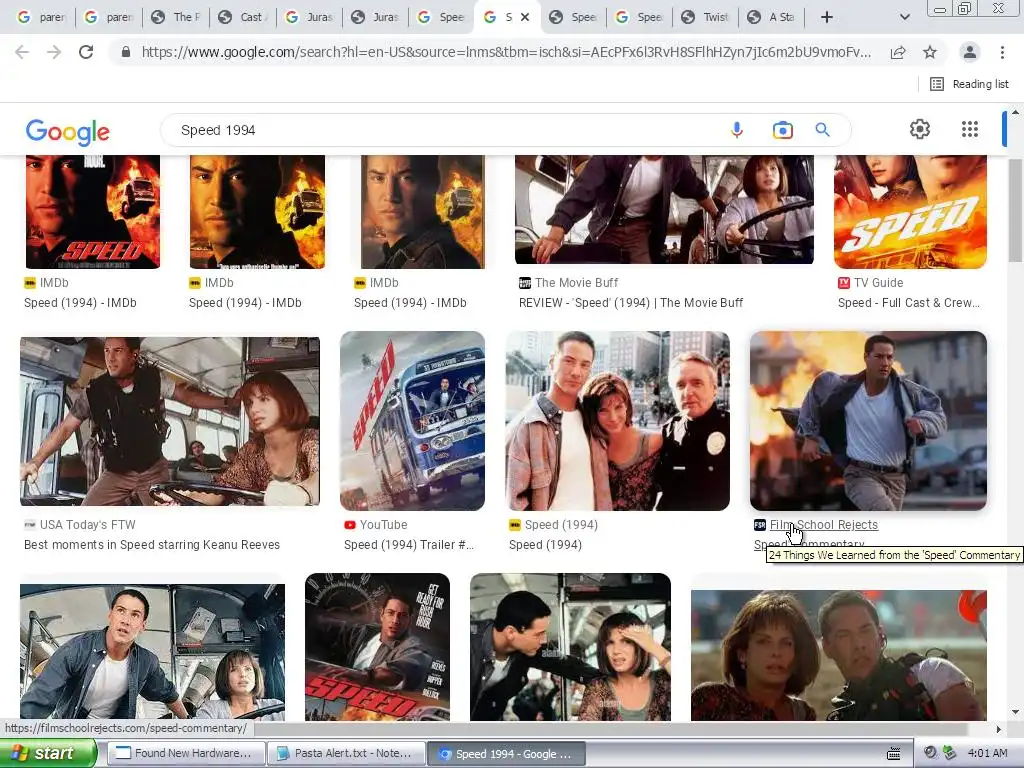
Task: Click the Film School Rejects source link
Action: pos(824,525)
